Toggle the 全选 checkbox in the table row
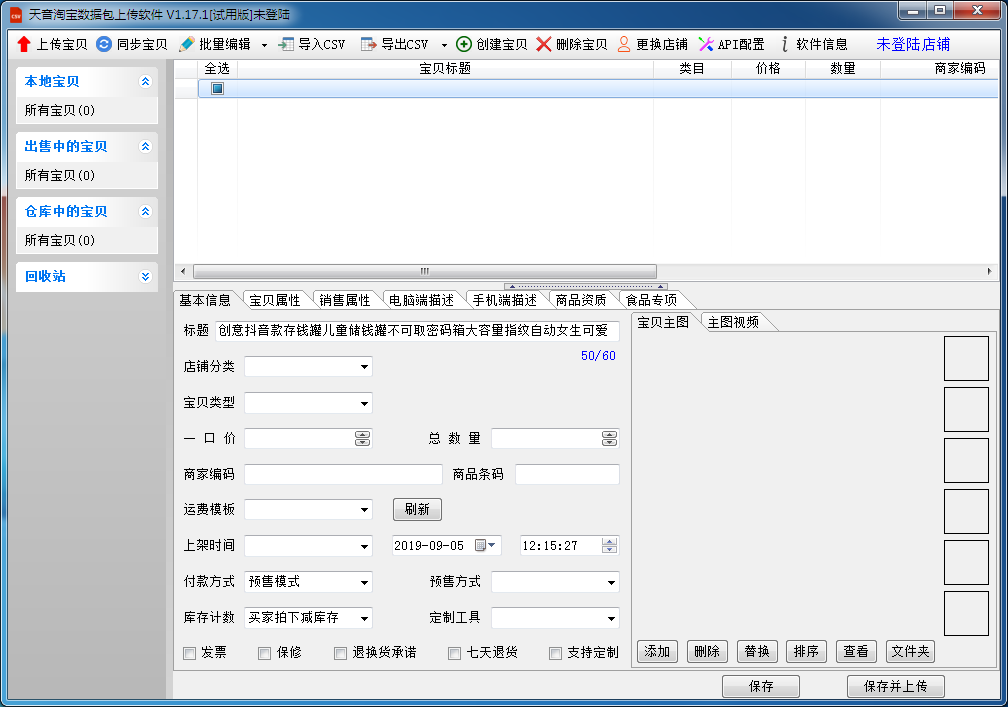The height and width of the screenshot is (707, 1008). click(x=217, y=88)
